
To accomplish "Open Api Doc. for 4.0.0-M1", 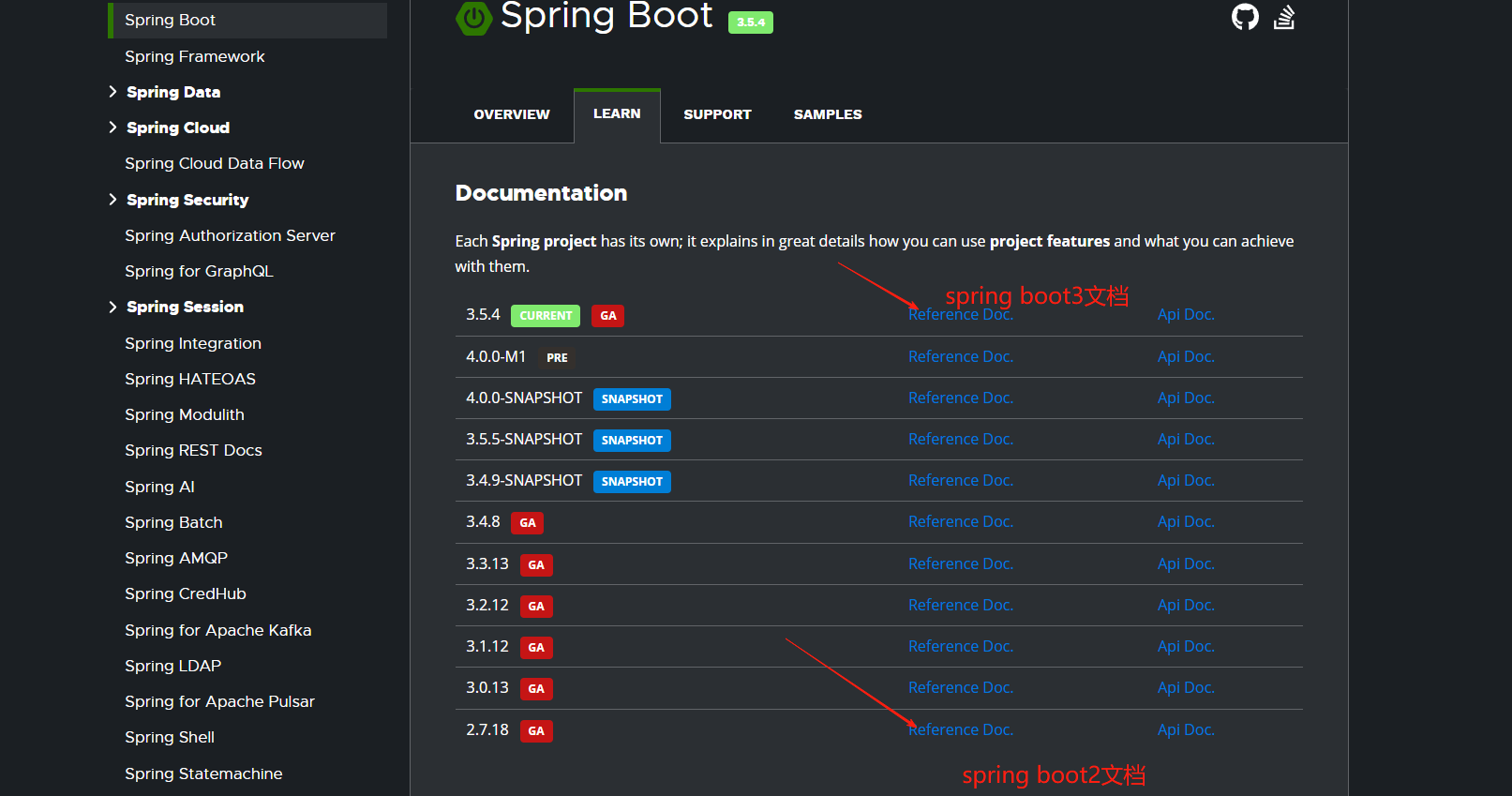I will [x=1186, y=356].
